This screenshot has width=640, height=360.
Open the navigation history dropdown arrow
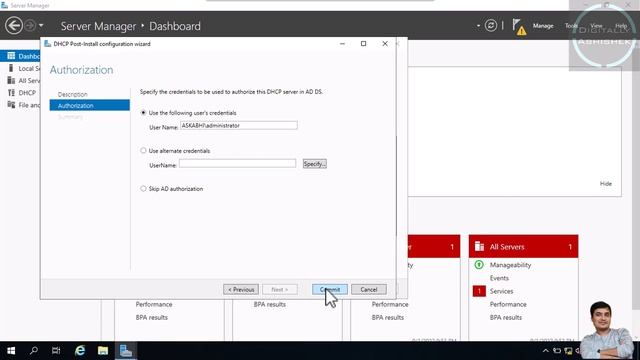[x=41, y=26]
